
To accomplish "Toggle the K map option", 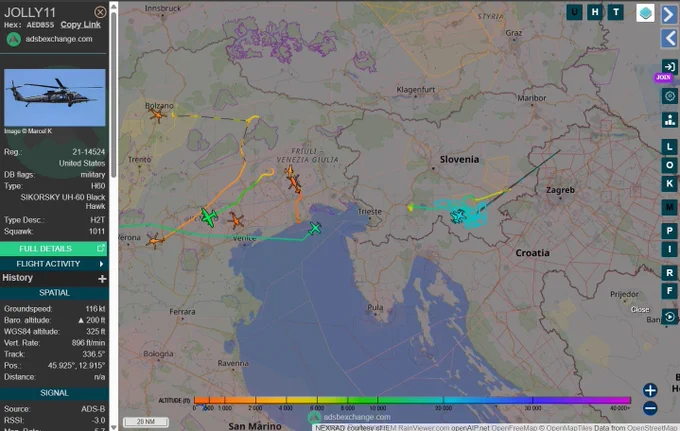I will pos(670,184).
